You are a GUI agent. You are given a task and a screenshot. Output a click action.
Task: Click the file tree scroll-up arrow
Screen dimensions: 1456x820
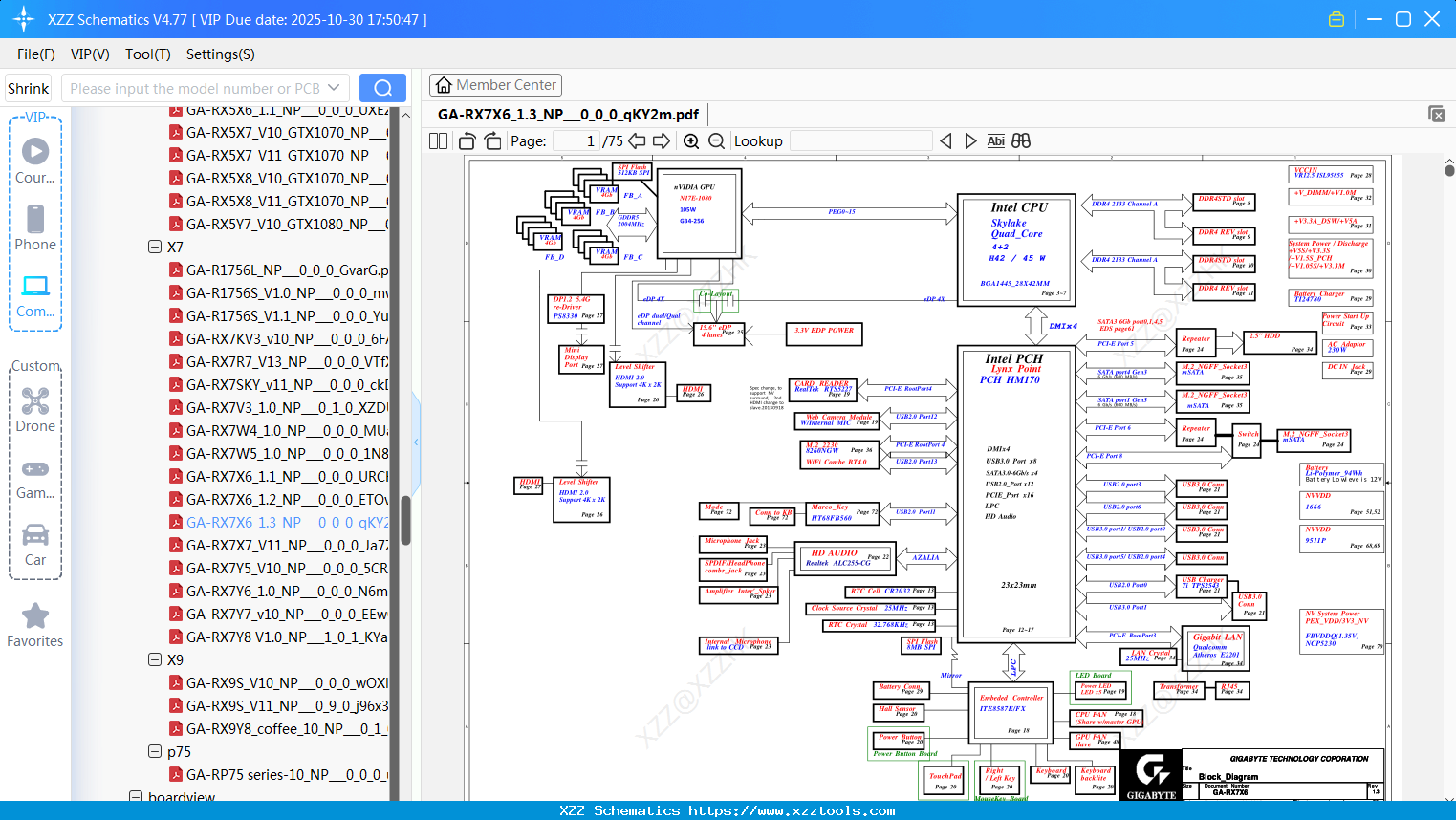point(405,115)
